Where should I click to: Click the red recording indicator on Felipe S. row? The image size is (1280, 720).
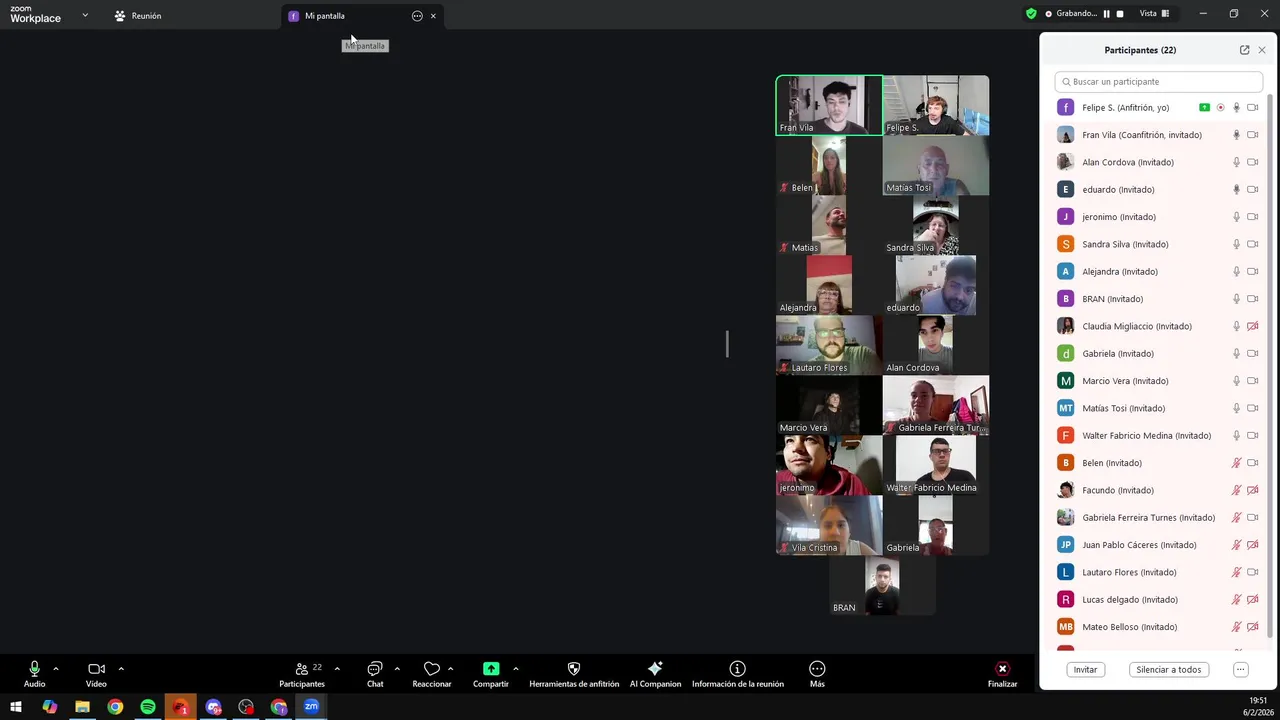tap(1220, 108)
